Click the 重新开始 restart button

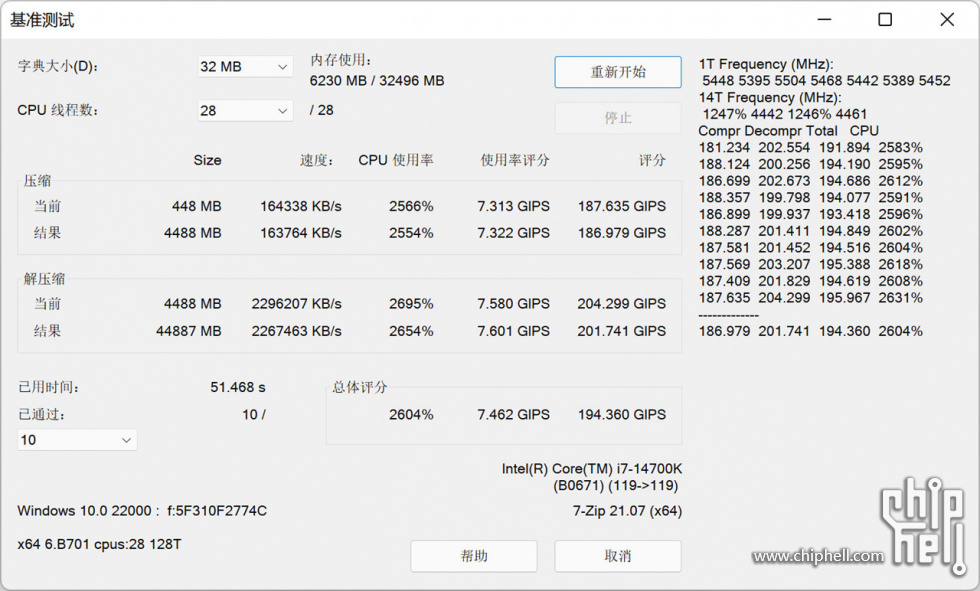pos(618,72)
